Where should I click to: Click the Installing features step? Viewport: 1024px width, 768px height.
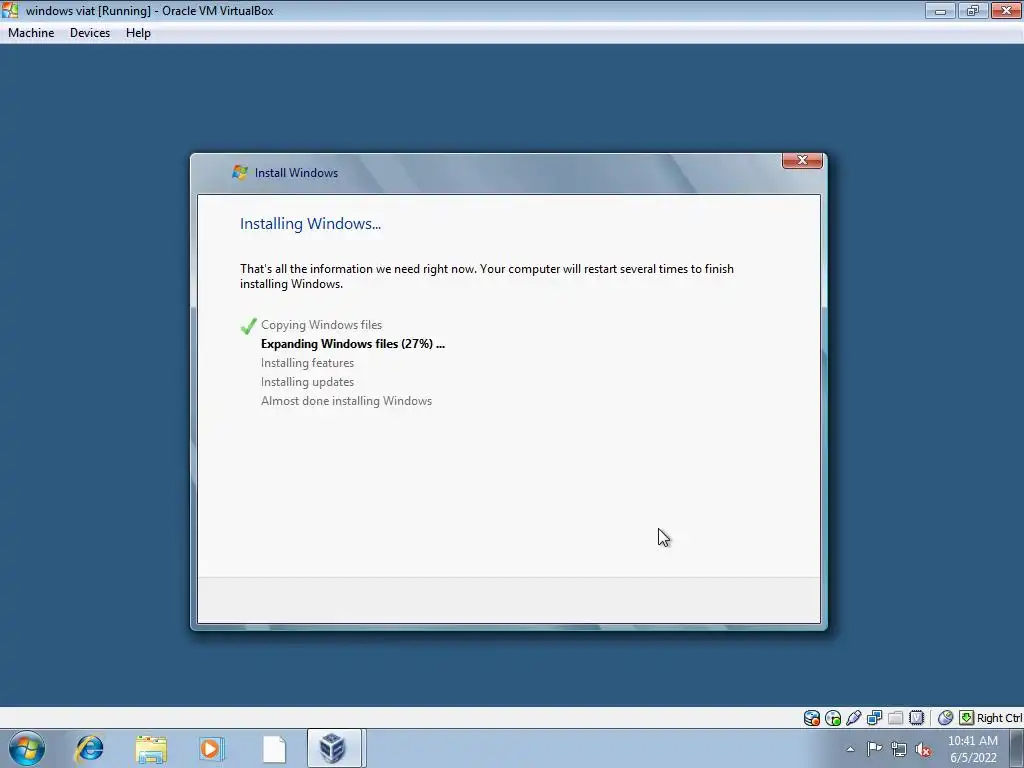[307, 362]
